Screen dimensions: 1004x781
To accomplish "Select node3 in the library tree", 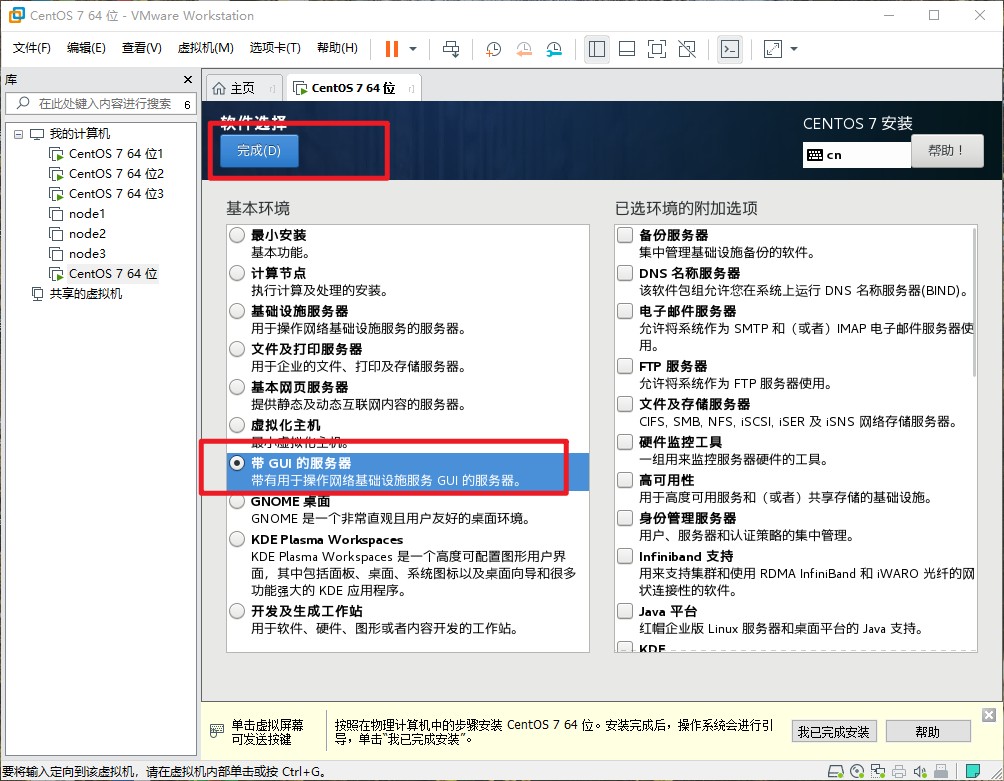I will click(x=77, y=254).
